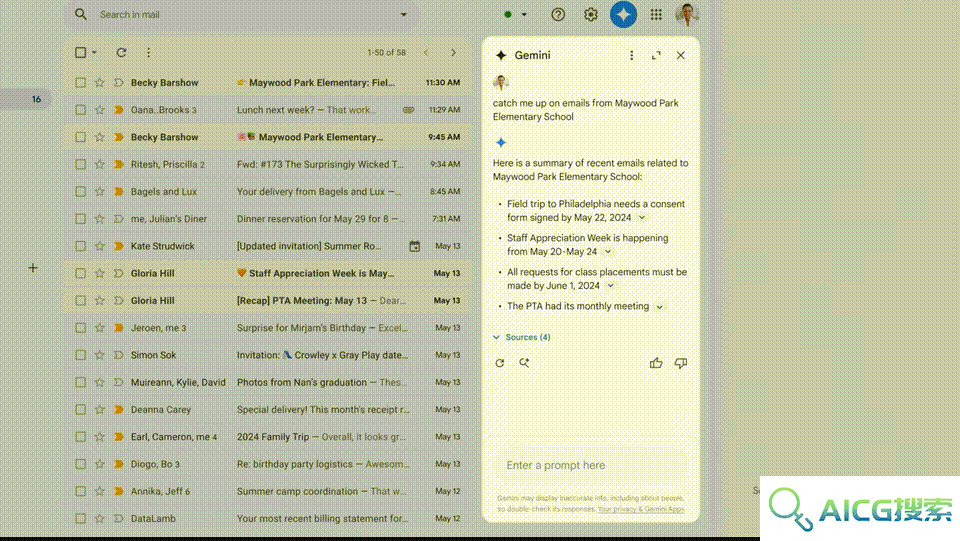The image size is (960, 541).
Task: Select the Ritesh, Priscilla email checkbox
Action: point(80,164)
